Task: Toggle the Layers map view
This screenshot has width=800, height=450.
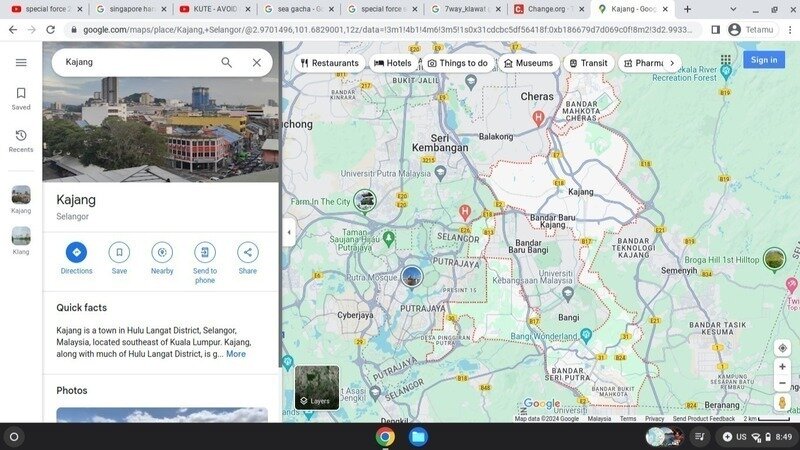Action: [x=316, y=388]
